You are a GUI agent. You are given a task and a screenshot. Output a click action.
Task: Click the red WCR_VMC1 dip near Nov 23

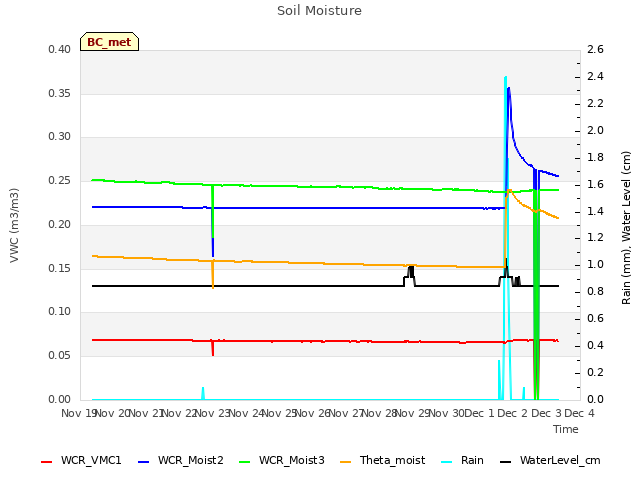(213, 348)
